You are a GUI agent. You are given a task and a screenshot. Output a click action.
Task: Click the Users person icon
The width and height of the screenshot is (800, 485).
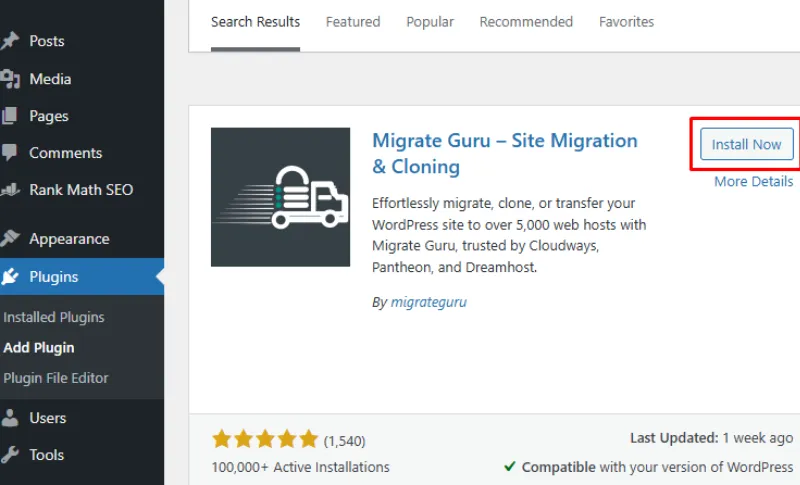pyautogui.click(x=10, y=418)
